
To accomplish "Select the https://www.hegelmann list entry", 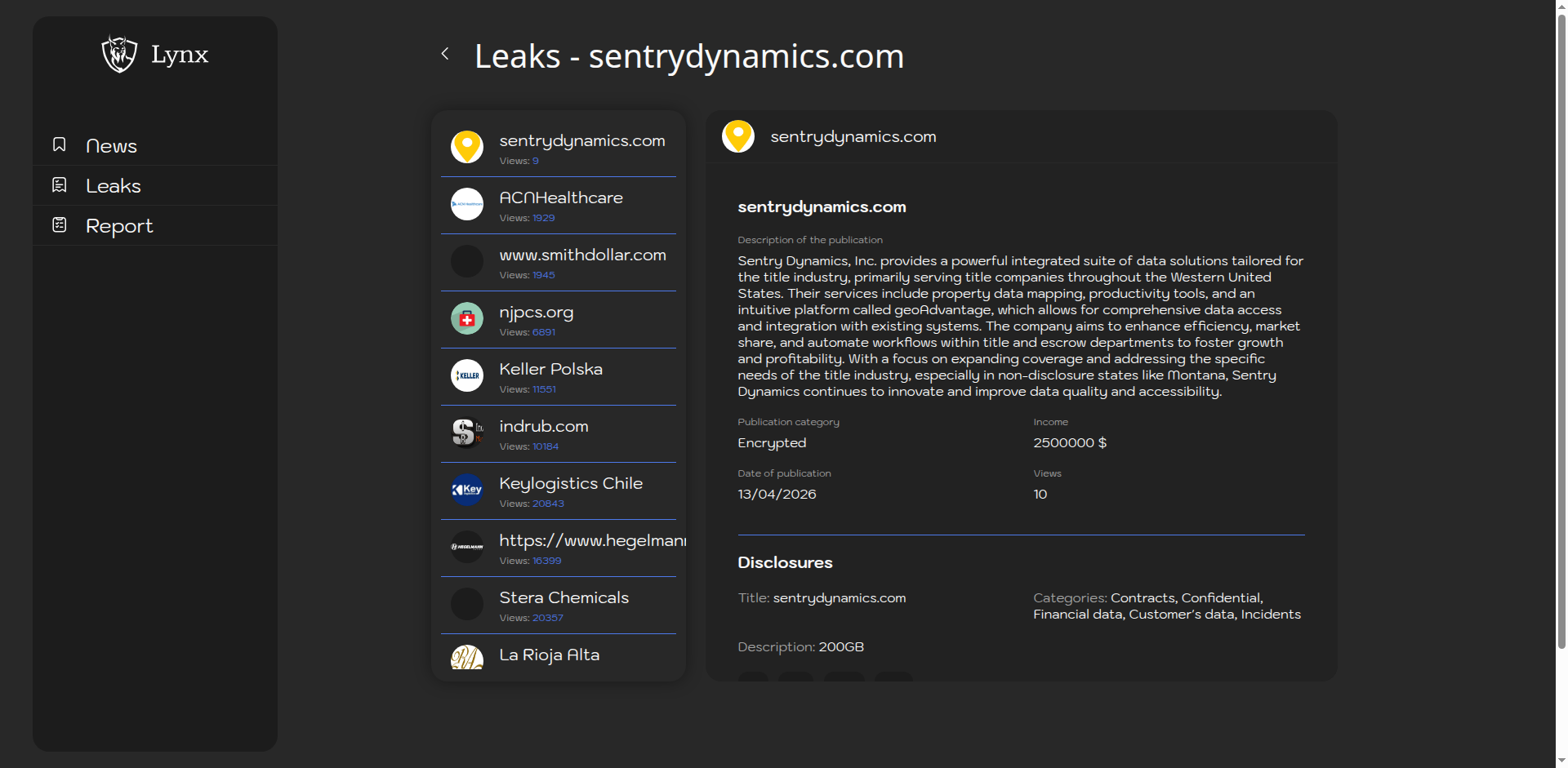I will point(559,548).
